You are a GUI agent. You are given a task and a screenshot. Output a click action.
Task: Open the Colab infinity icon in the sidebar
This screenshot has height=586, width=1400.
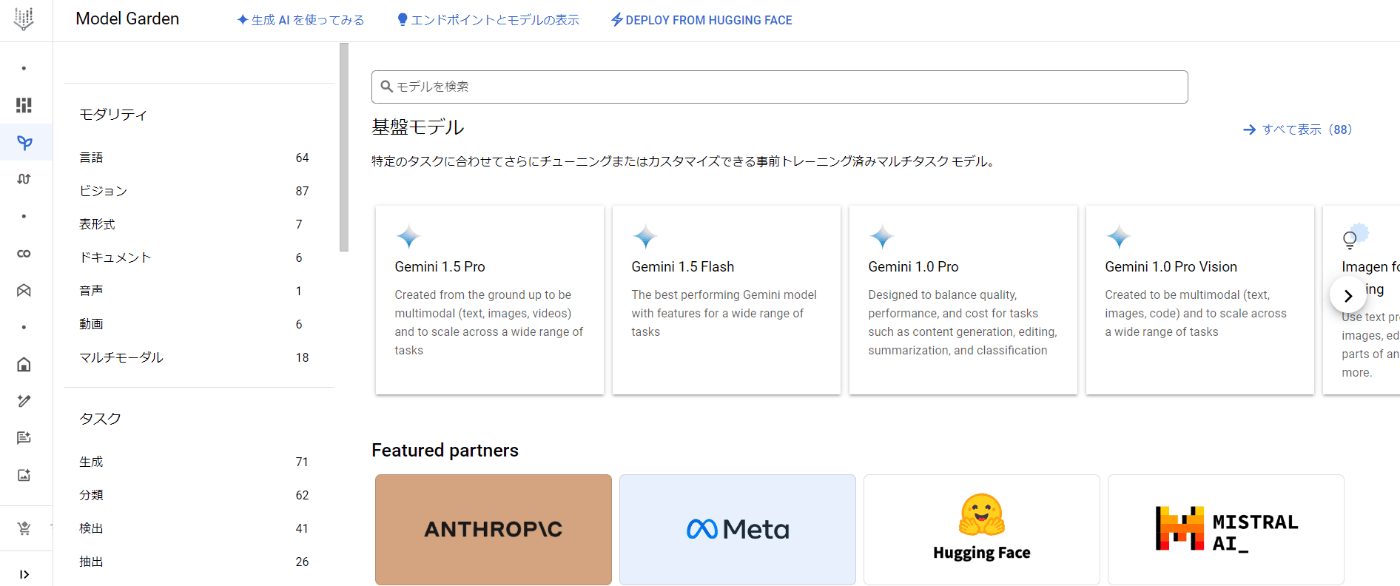pyautogui.click(x=24, y=254)
